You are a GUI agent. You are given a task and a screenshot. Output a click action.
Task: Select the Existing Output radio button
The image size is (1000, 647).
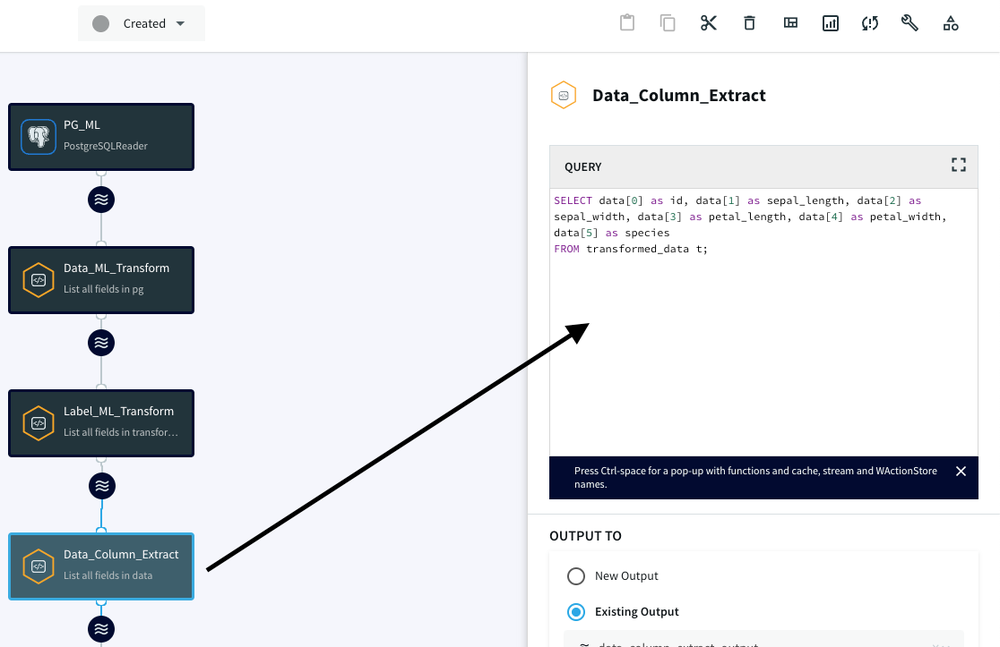[x=576, y=612]
